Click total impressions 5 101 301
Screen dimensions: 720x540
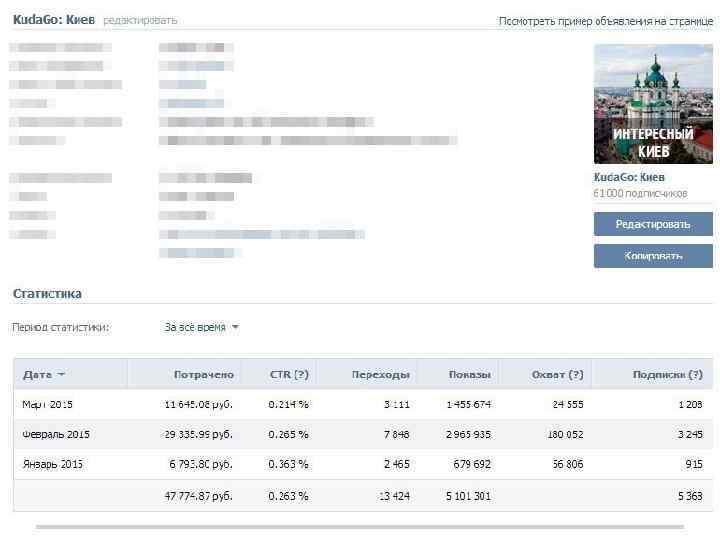(469, 496)
